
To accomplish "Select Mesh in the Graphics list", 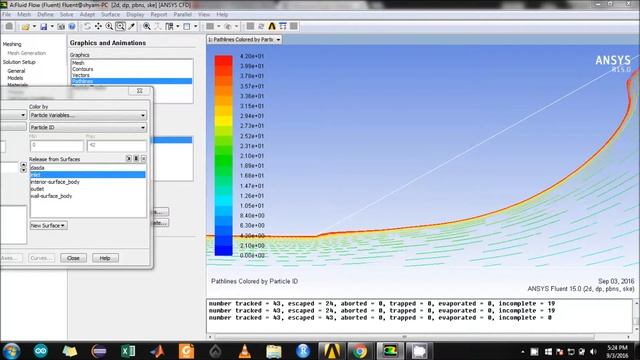I will [x=131, y=63].
